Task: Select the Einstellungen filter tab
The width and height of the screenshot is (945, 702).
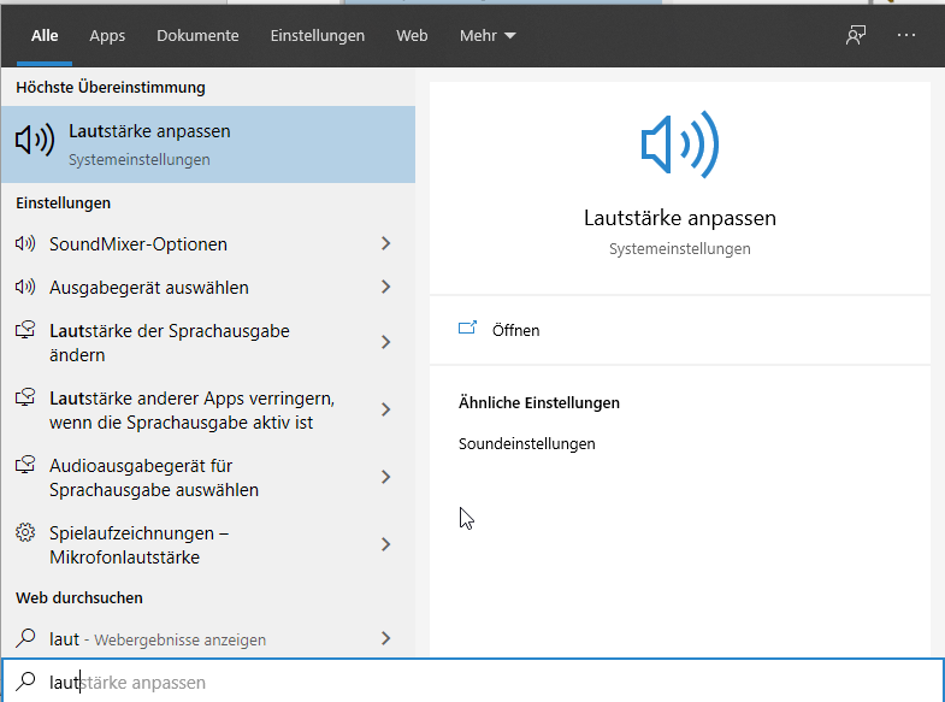Action: 317,35
